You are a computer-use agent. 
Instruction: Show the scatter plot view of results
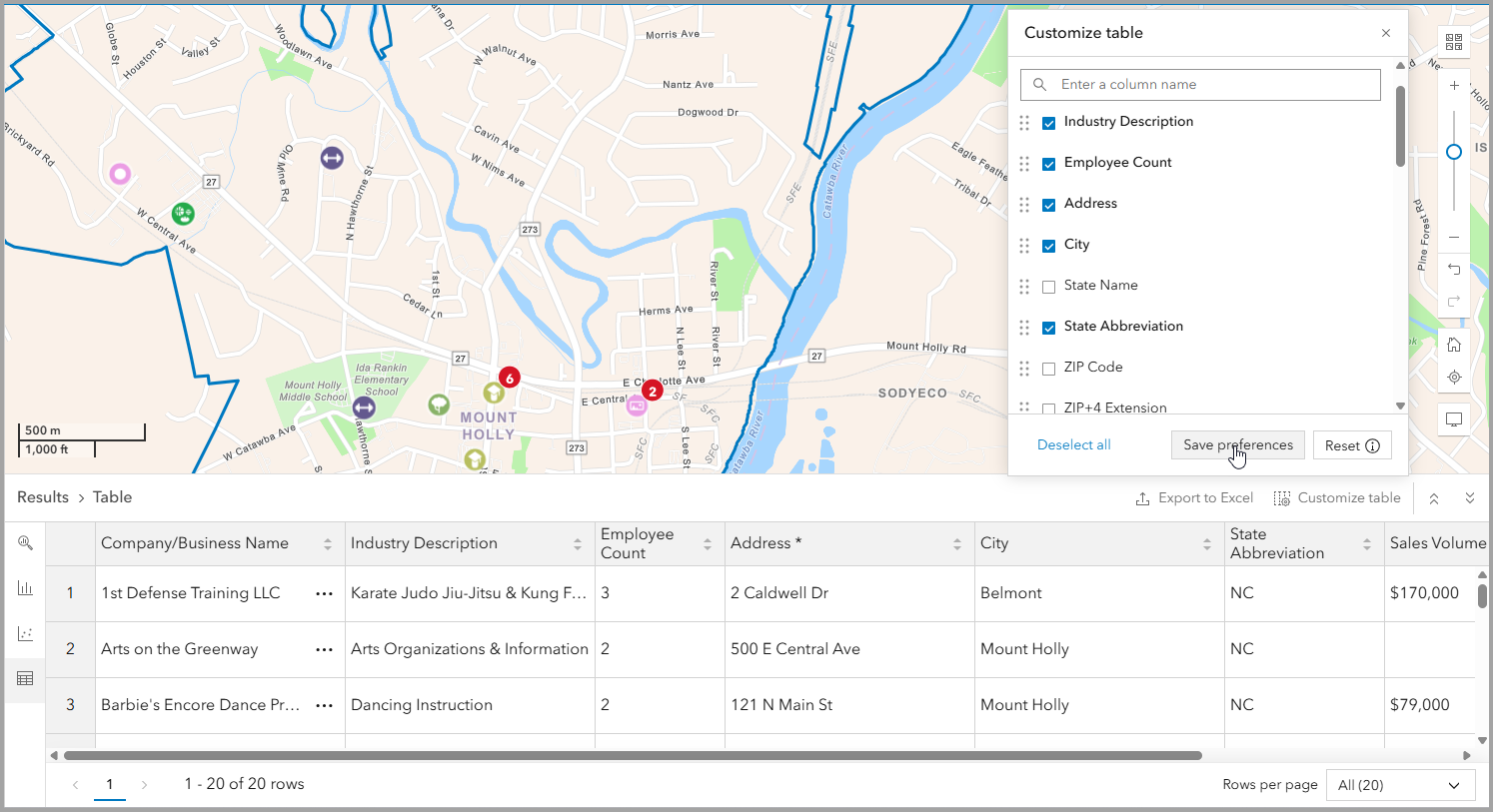25,633
